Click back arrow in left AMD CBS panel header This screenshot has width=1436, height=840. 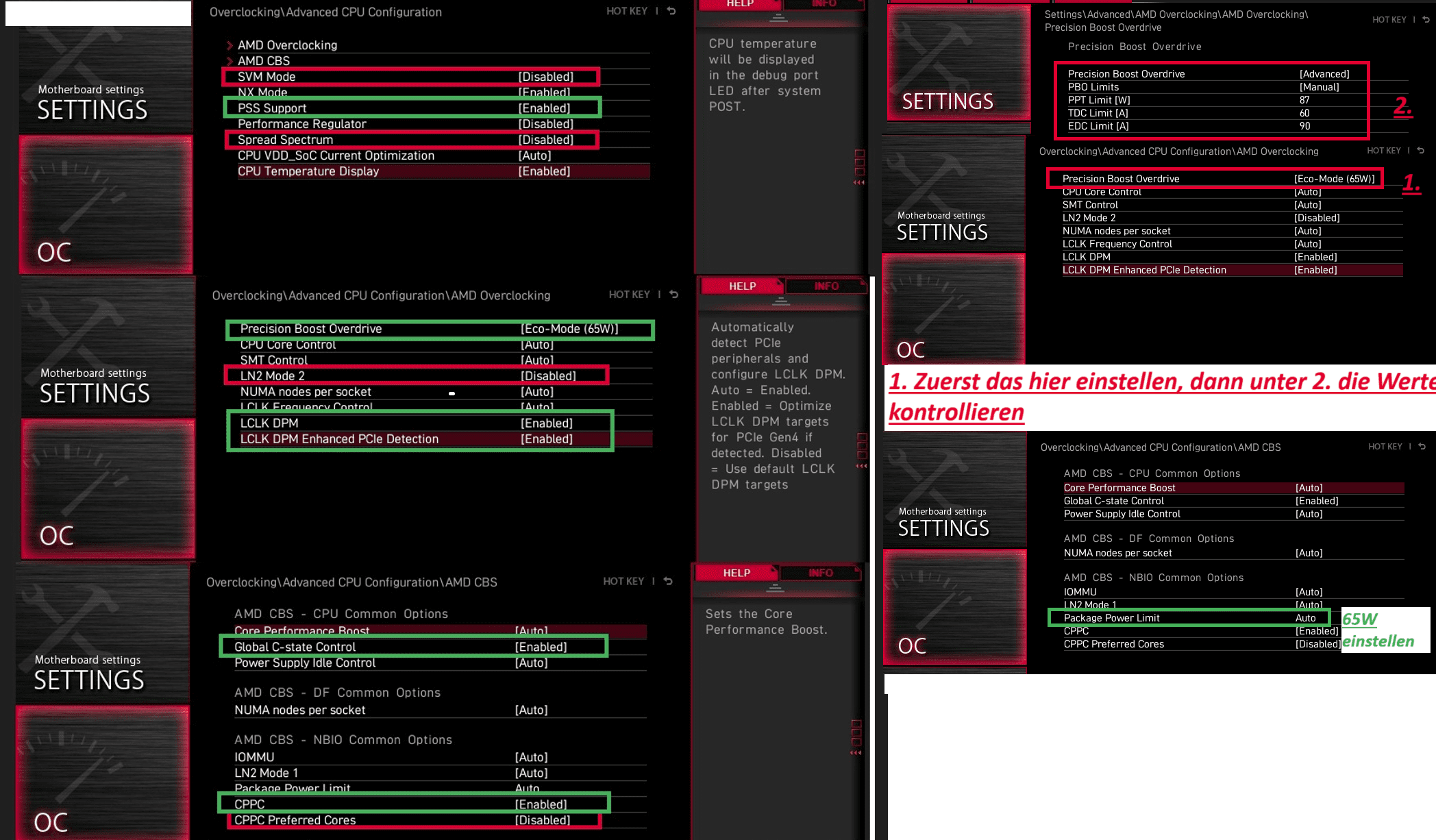[x=668, y=581]
